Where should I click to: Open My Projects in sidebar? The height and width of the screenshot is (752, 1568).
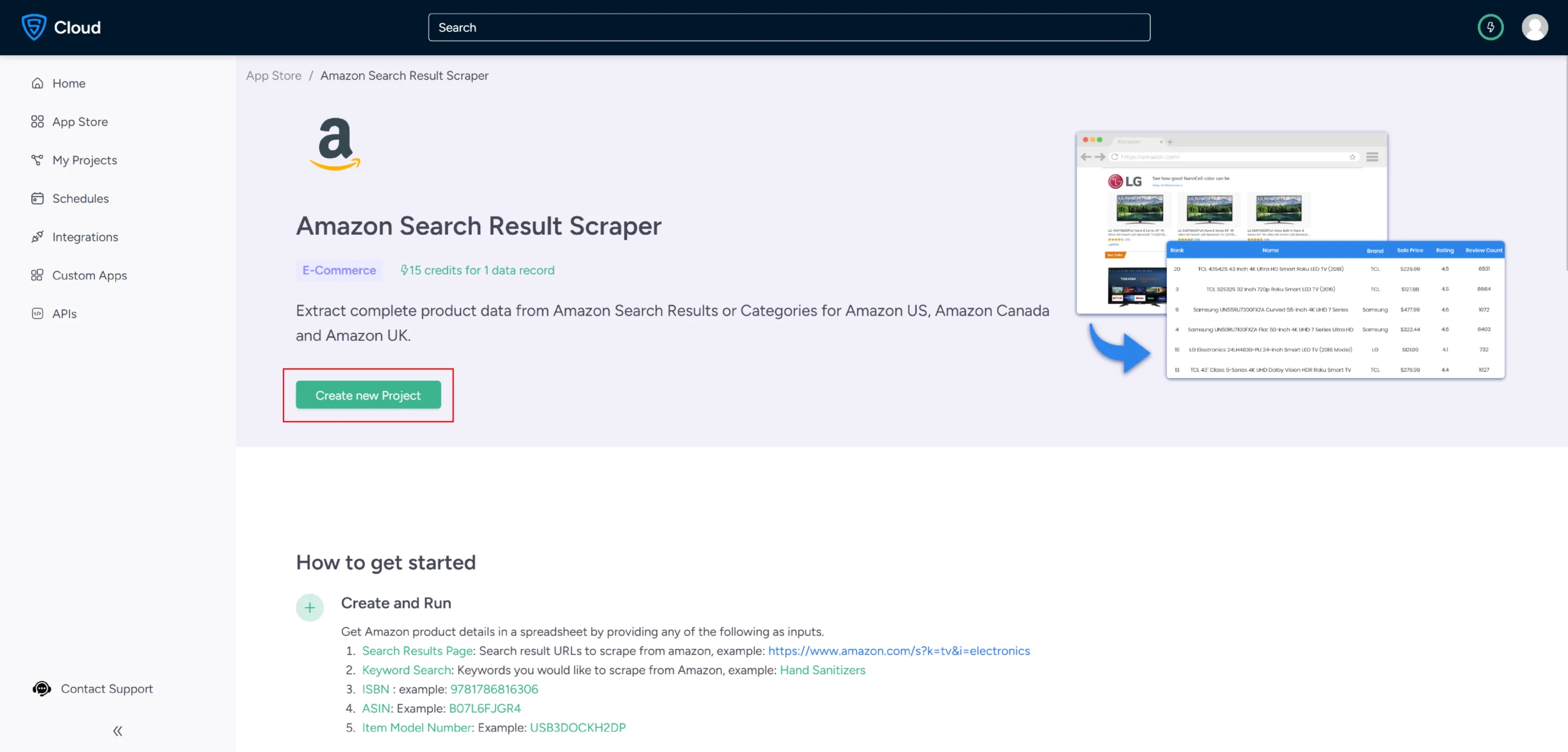[x=85, y=160]
